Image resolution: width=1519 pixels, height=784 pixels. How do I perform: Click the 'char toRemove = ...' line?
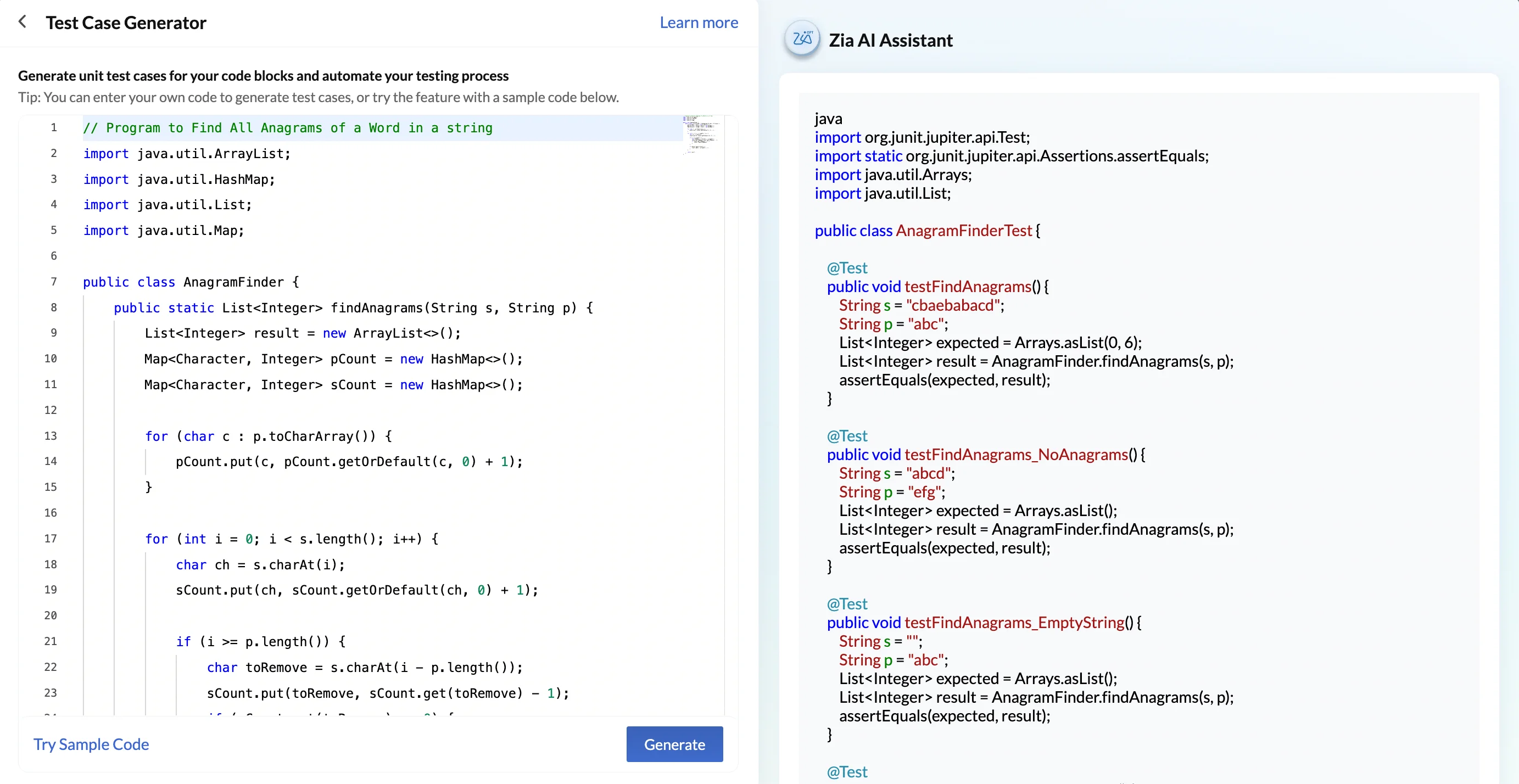(365, 667)
